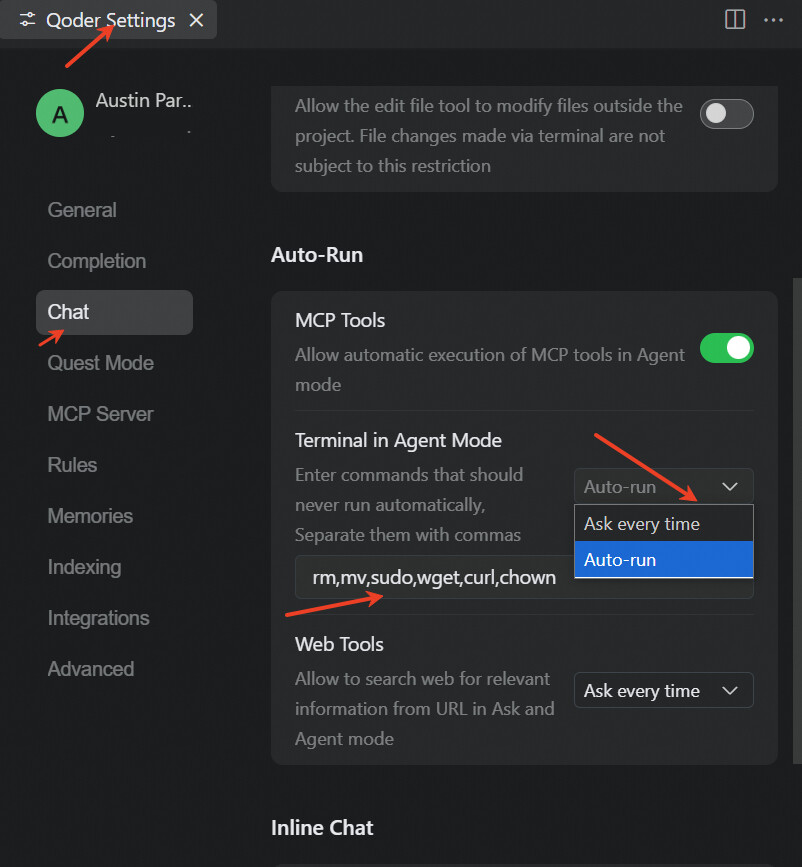Switch to MCP Server settings
Image resolution: width=802 pixels, height=867 pixels.
pos(101,414)
